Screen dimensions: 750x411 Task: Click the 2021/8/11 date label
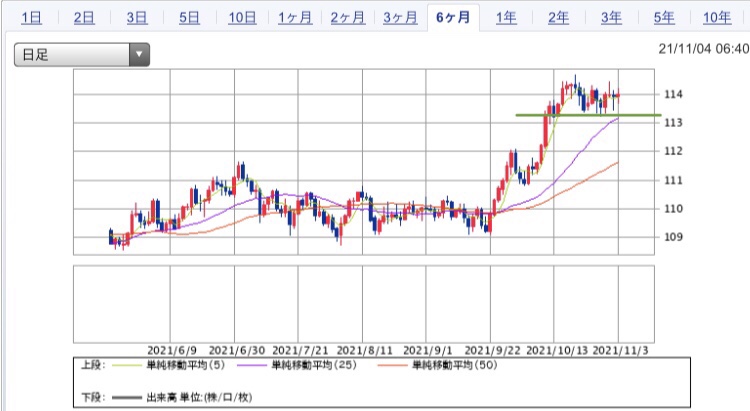[x=364, y=351]
